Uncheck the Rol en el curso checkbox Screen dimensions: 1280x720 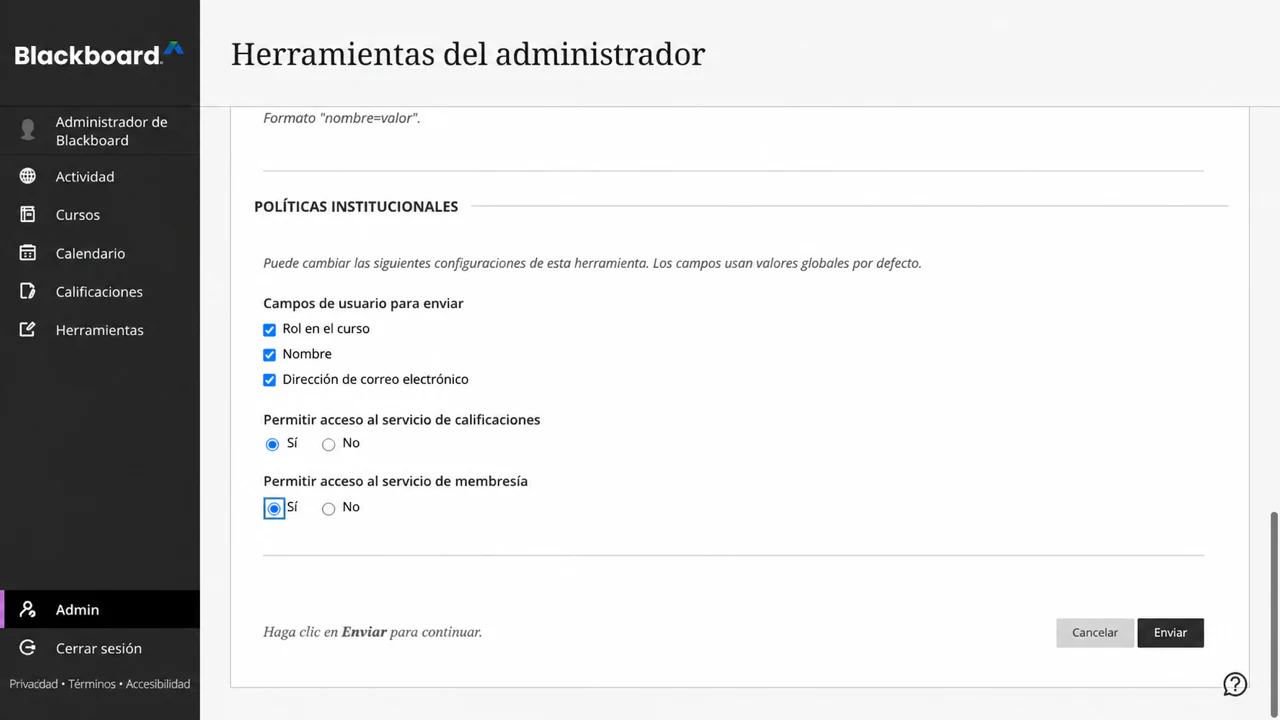click(x=269, y=329)
